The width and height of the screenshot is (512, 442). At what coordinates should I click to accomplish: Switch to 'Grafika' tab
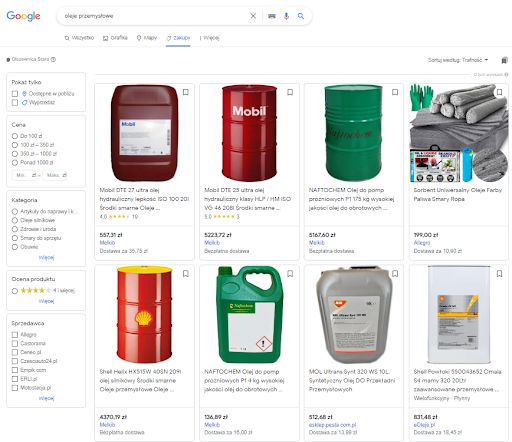tap(115, 38)
